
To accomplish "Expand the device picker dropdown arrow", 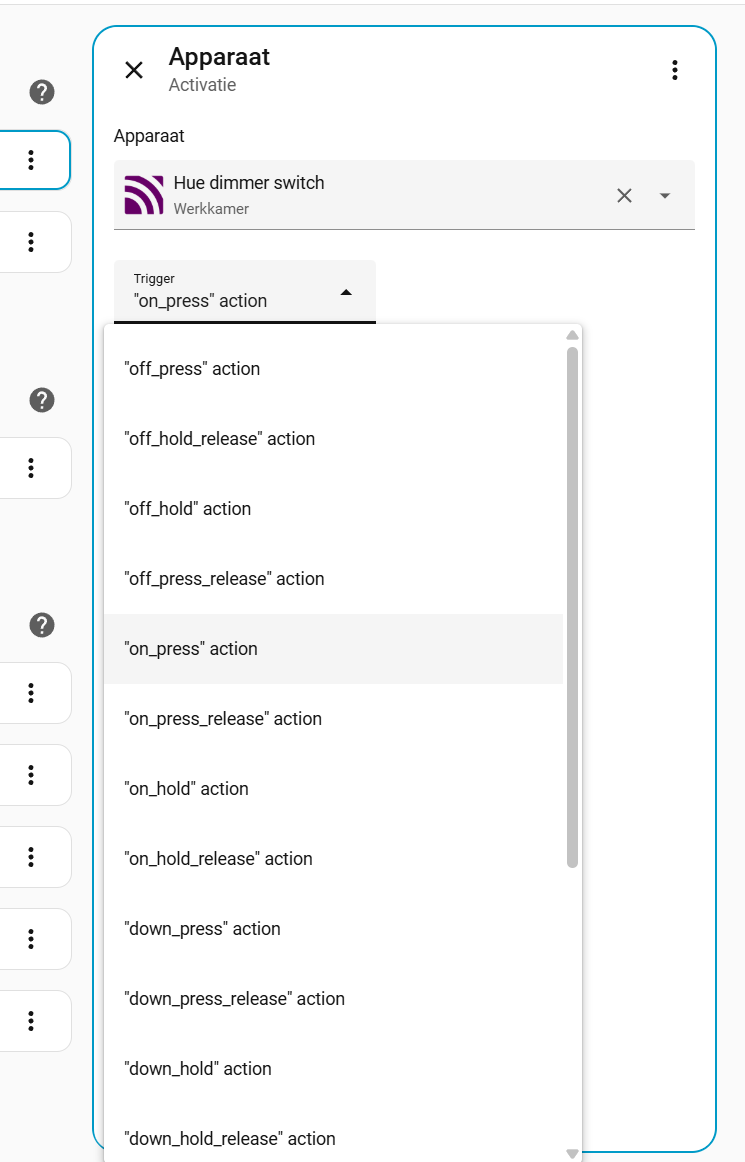I will [665, 196].
